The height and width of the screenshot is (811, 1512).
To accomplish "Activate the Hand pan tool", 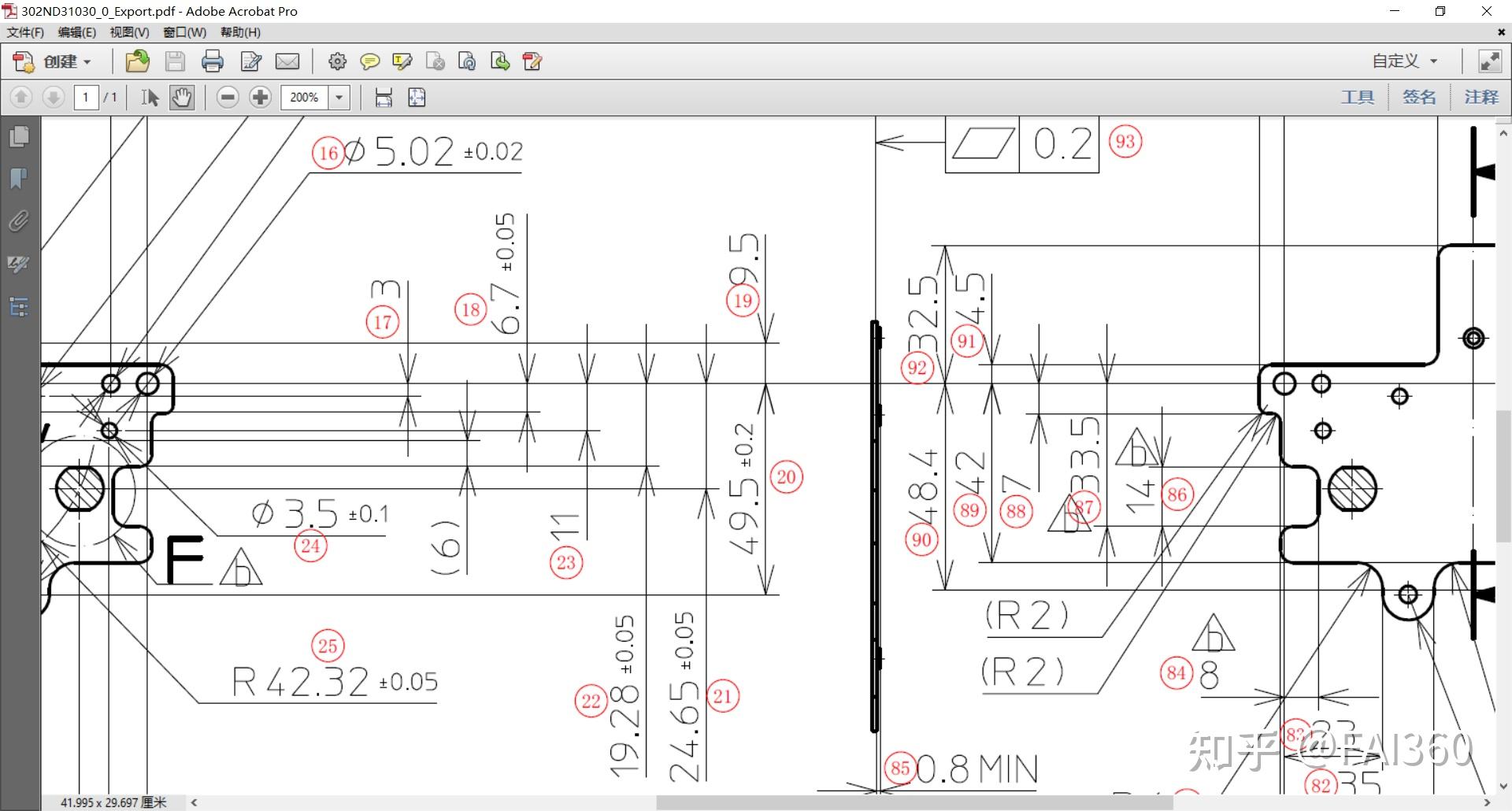I will point(182,97).
